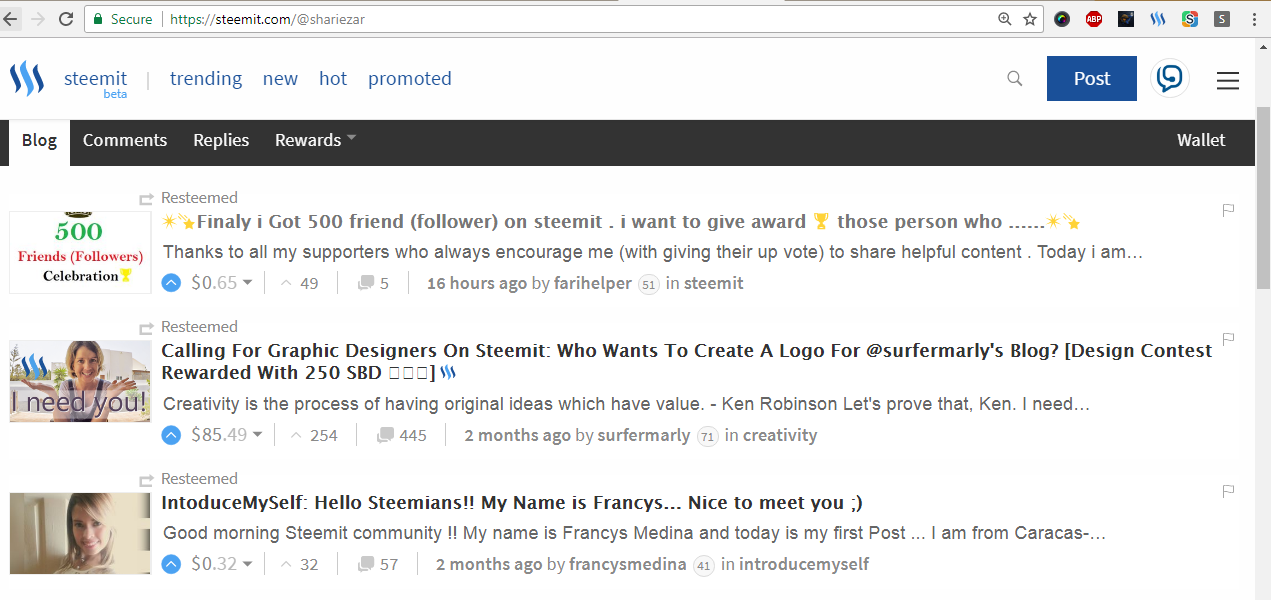Click the zoom magnifier in address bar

1005,19
